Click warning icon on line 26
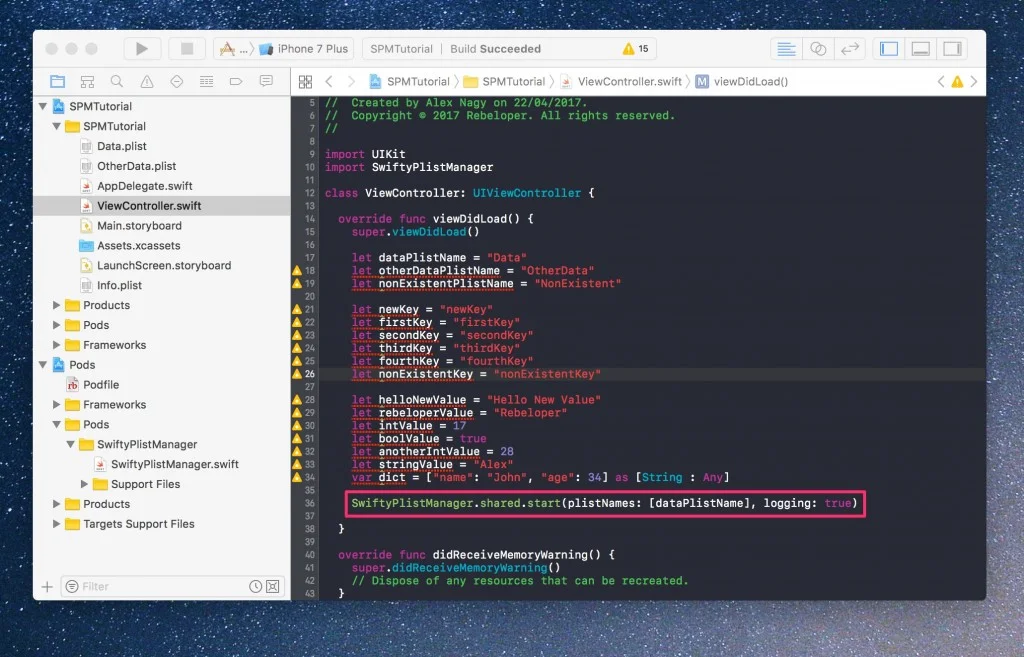This screenshot has height=657, width=1024. coord(297,374)
